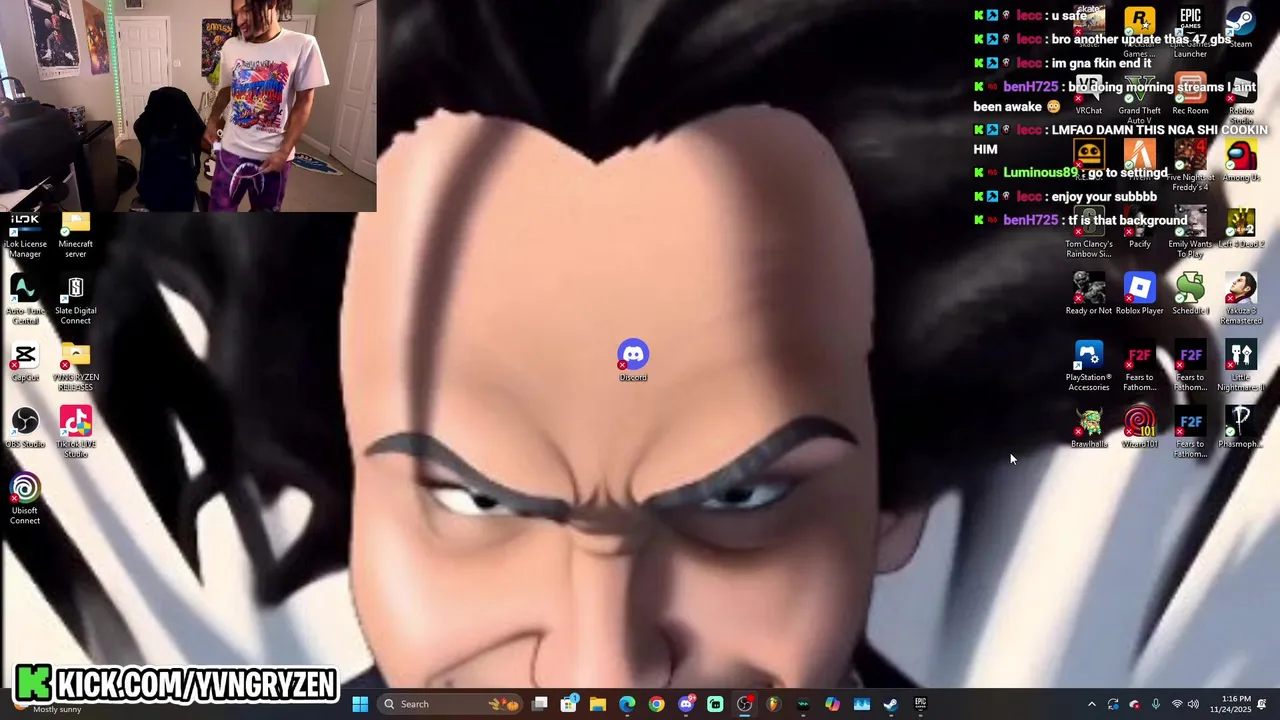Open the Steam desktop shortcut
The image size is (1280, 720).
[x=1240, y=26]
